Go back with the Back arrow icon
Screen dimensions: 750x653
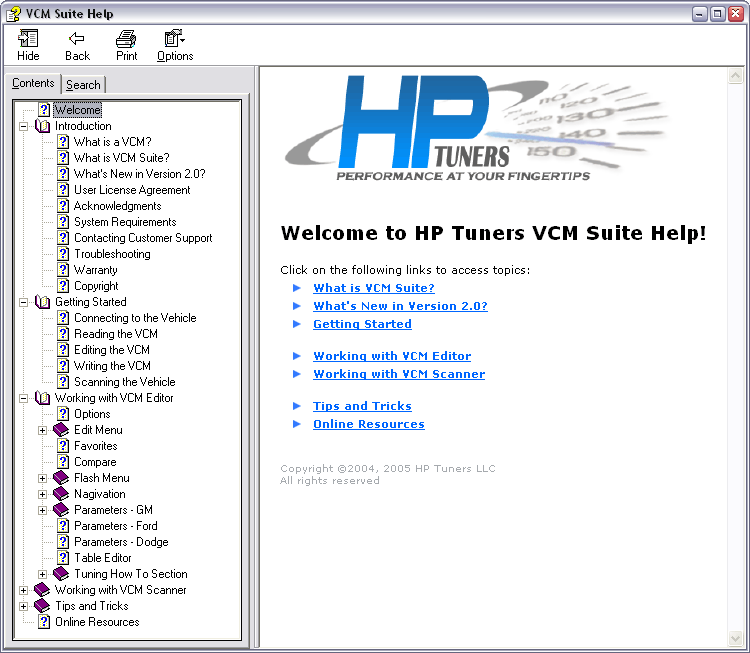(77, 38)
